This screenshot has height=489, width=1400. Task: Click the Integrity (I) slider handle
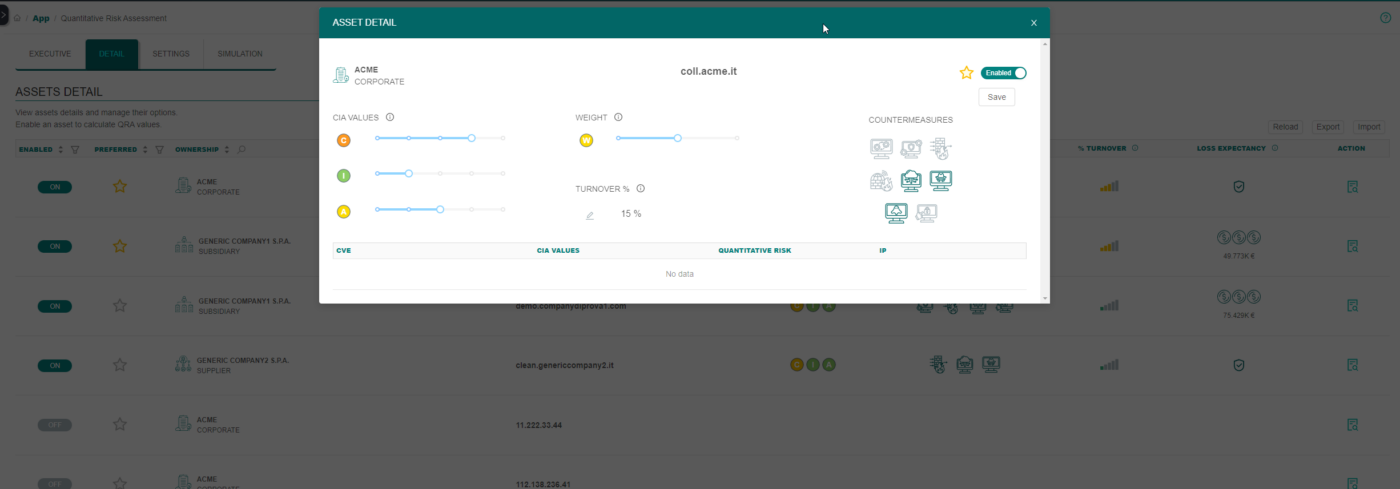409,174
